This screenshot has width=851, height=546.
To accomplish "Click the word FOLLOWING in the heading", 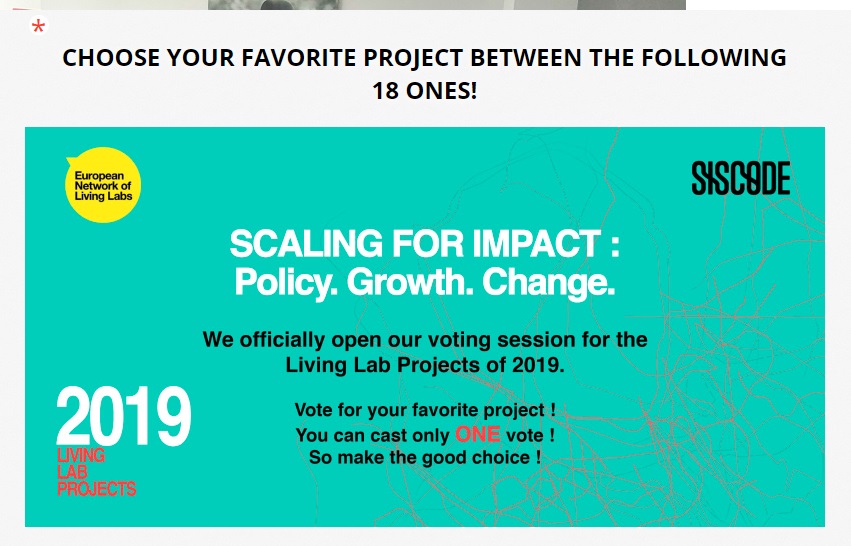I will [721, 58].
